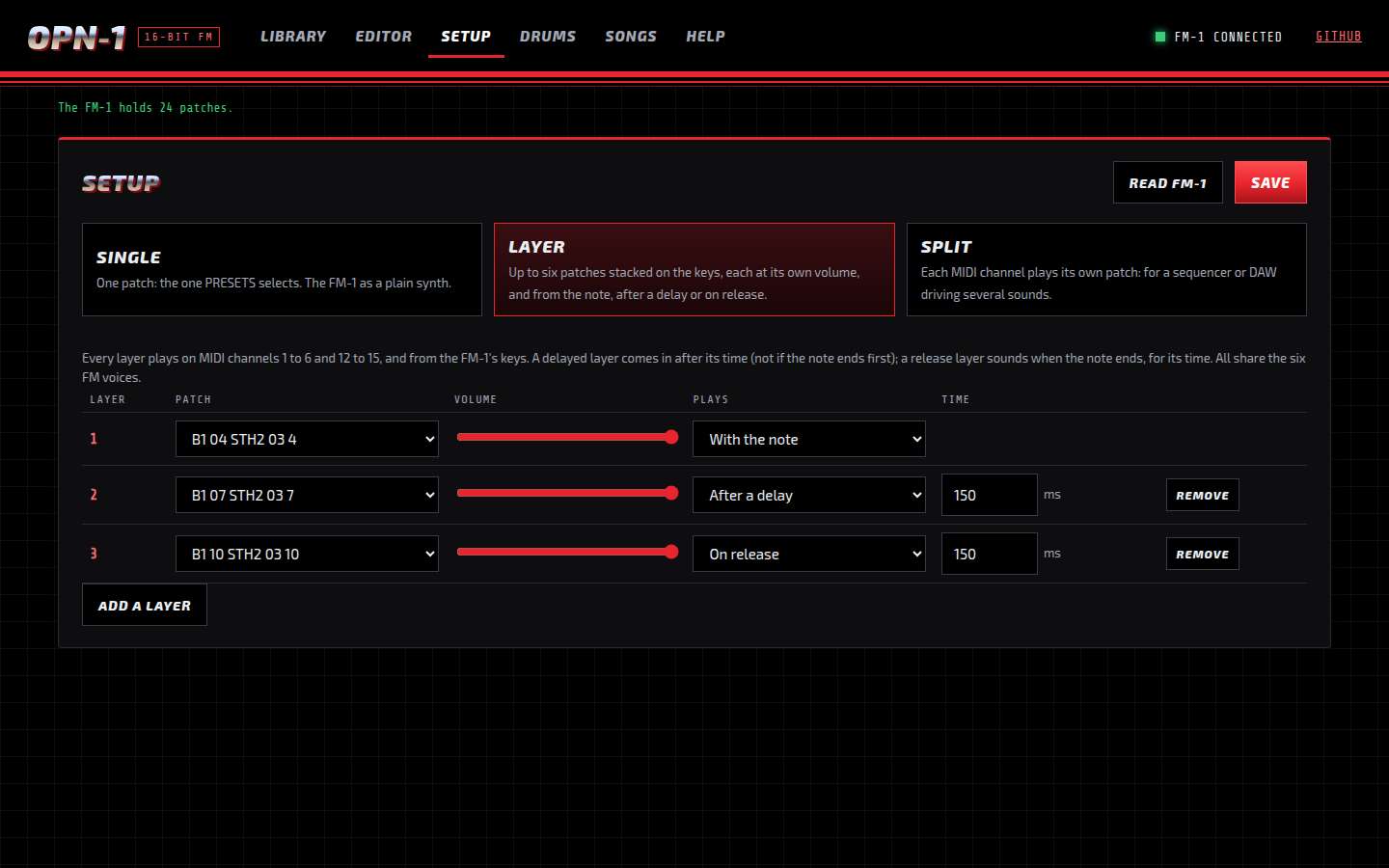Open the Songs tab
1389x868 pixels.
(x=631, y=37)
